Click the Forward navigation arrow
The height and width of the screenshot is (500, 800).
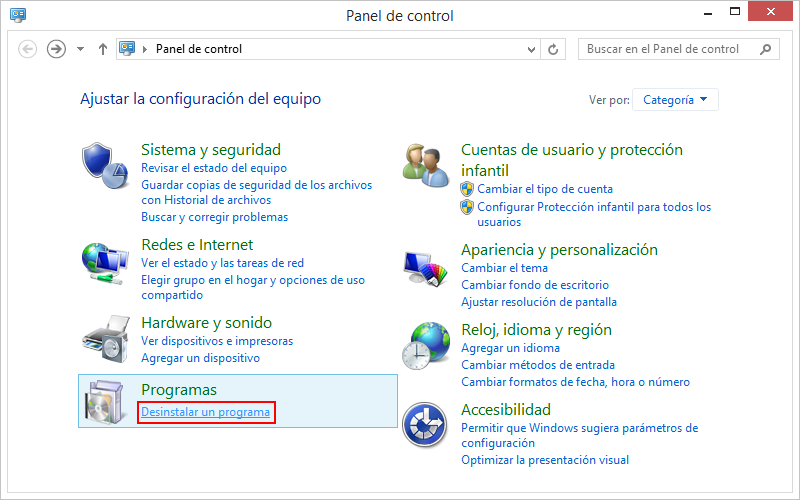pyautogui.click(x=56, y=49)
